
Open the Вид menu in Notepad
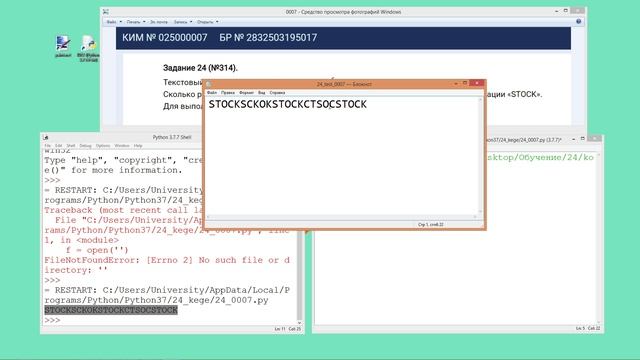tap(262, 93)
